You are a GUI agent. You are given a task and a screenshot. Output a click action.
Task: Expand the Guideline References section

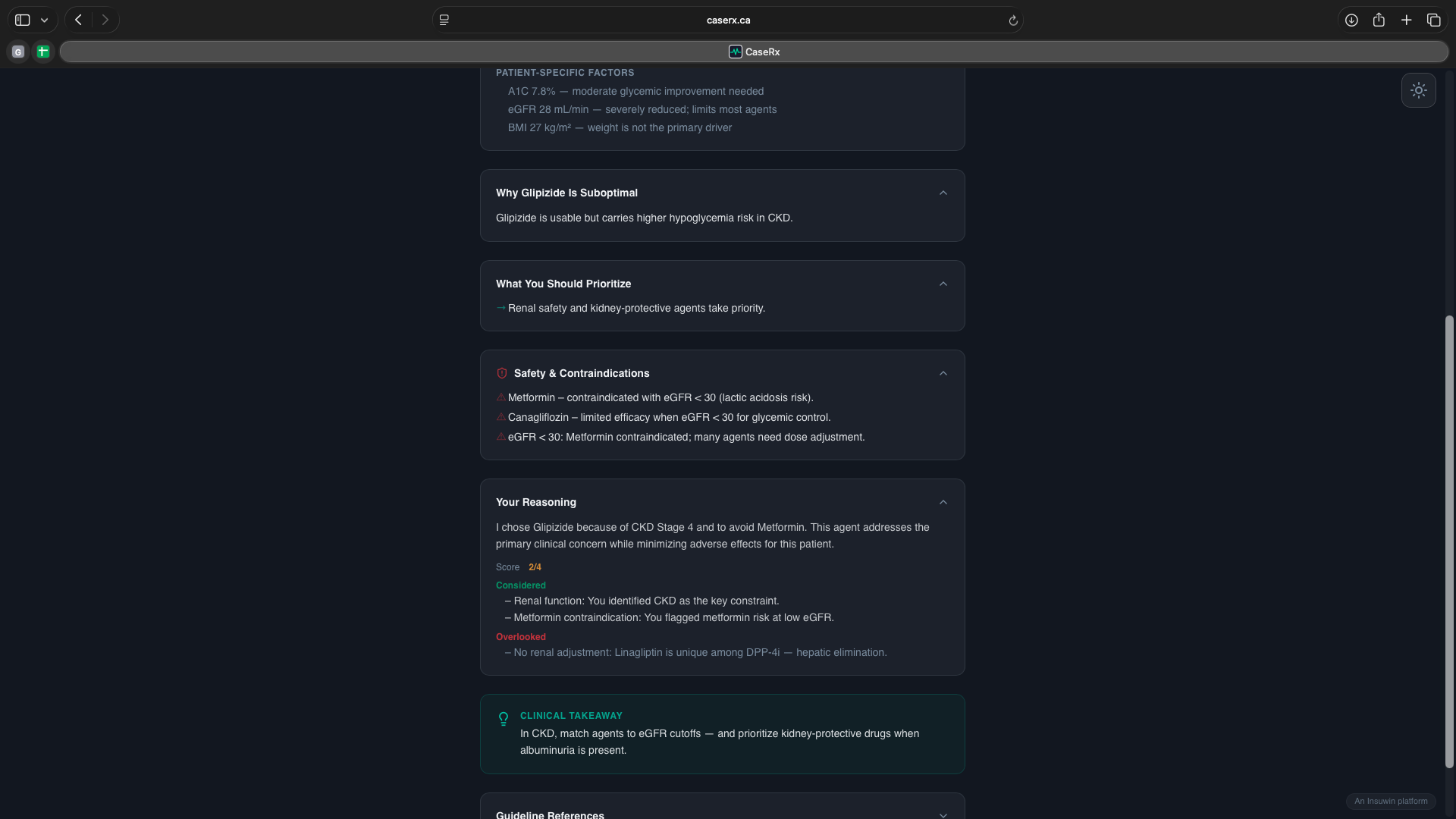[x=943, y=814]
